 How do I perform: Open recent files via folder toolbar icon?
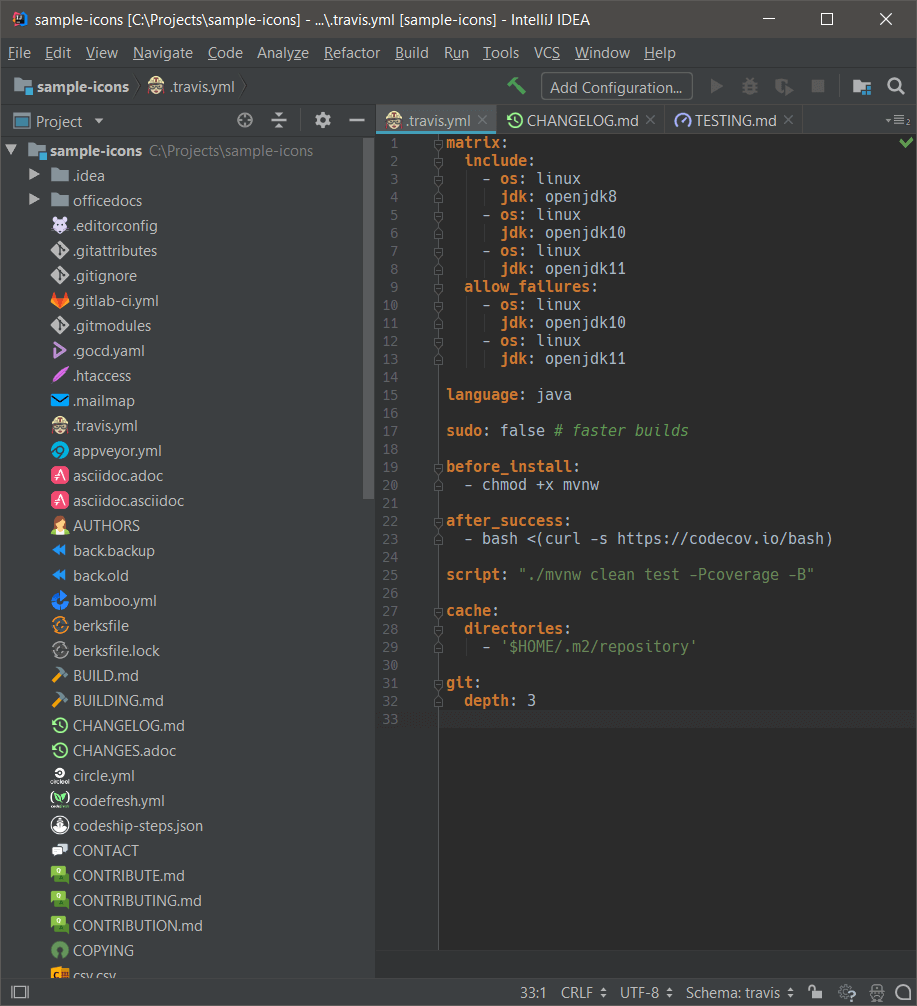click(861, 86)
